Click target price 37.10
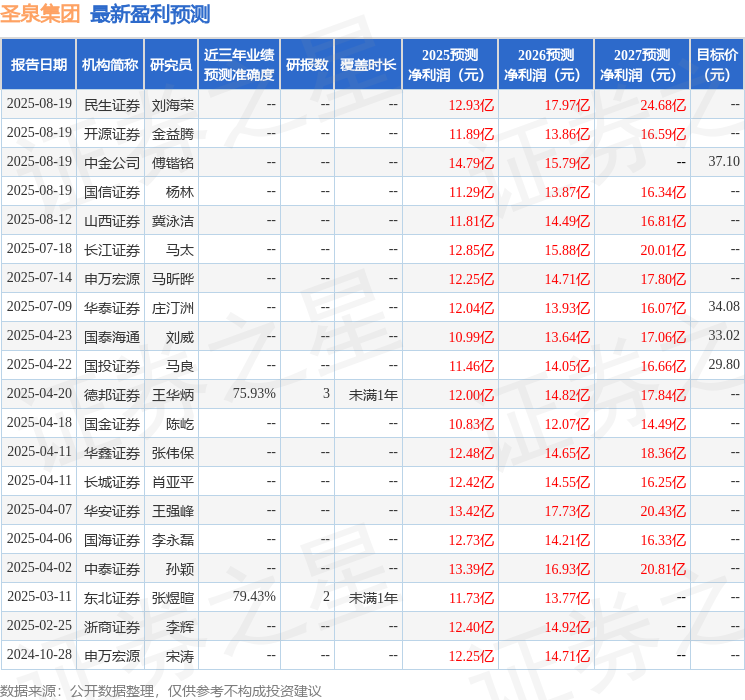The height and width of the screenshot is (700, 745). click(x=724, y=162)
